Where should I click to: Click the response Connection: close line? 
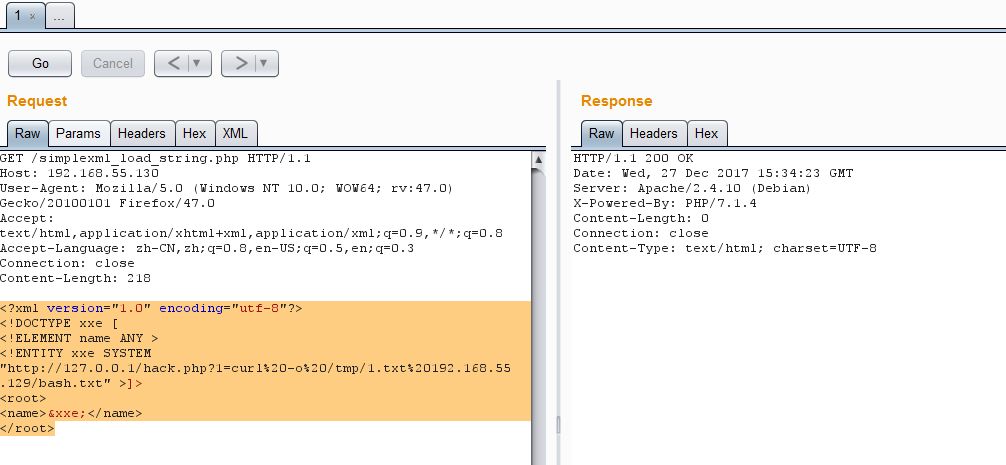click(x=641, y=233)
